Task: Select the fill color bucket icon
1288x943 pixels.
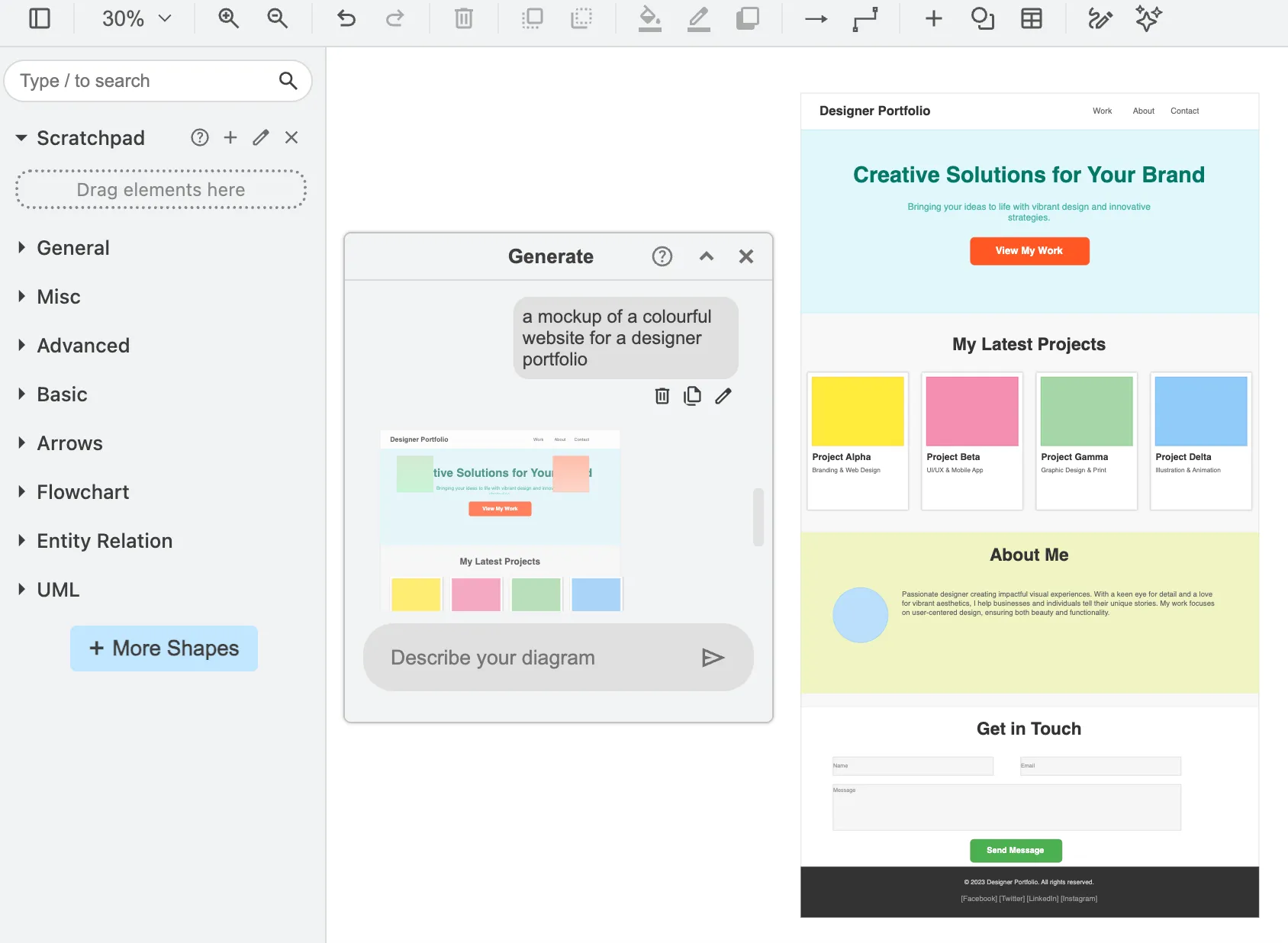Action: pyautogui.click(x=649, y=18)
